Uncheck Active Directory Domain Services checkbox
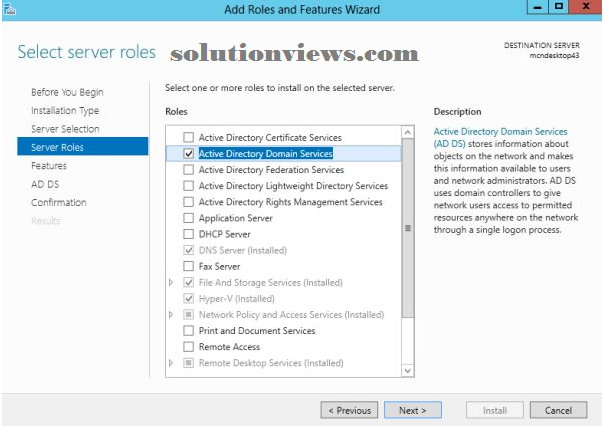Image resolution: width=603 pixels, height=426 pixels. (188, 153)
